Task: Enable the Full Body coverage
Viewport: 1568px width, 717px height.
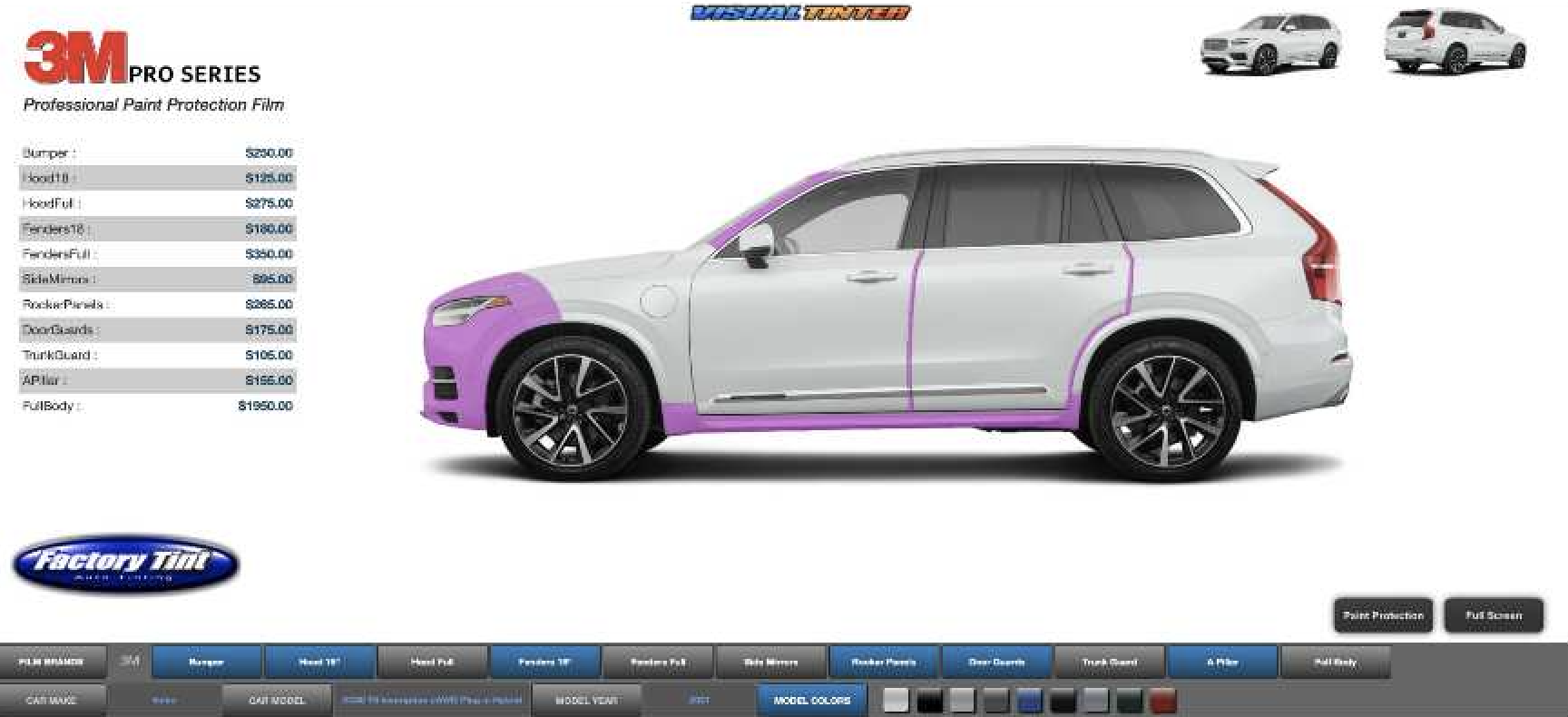Action: tap(1335, 663)
